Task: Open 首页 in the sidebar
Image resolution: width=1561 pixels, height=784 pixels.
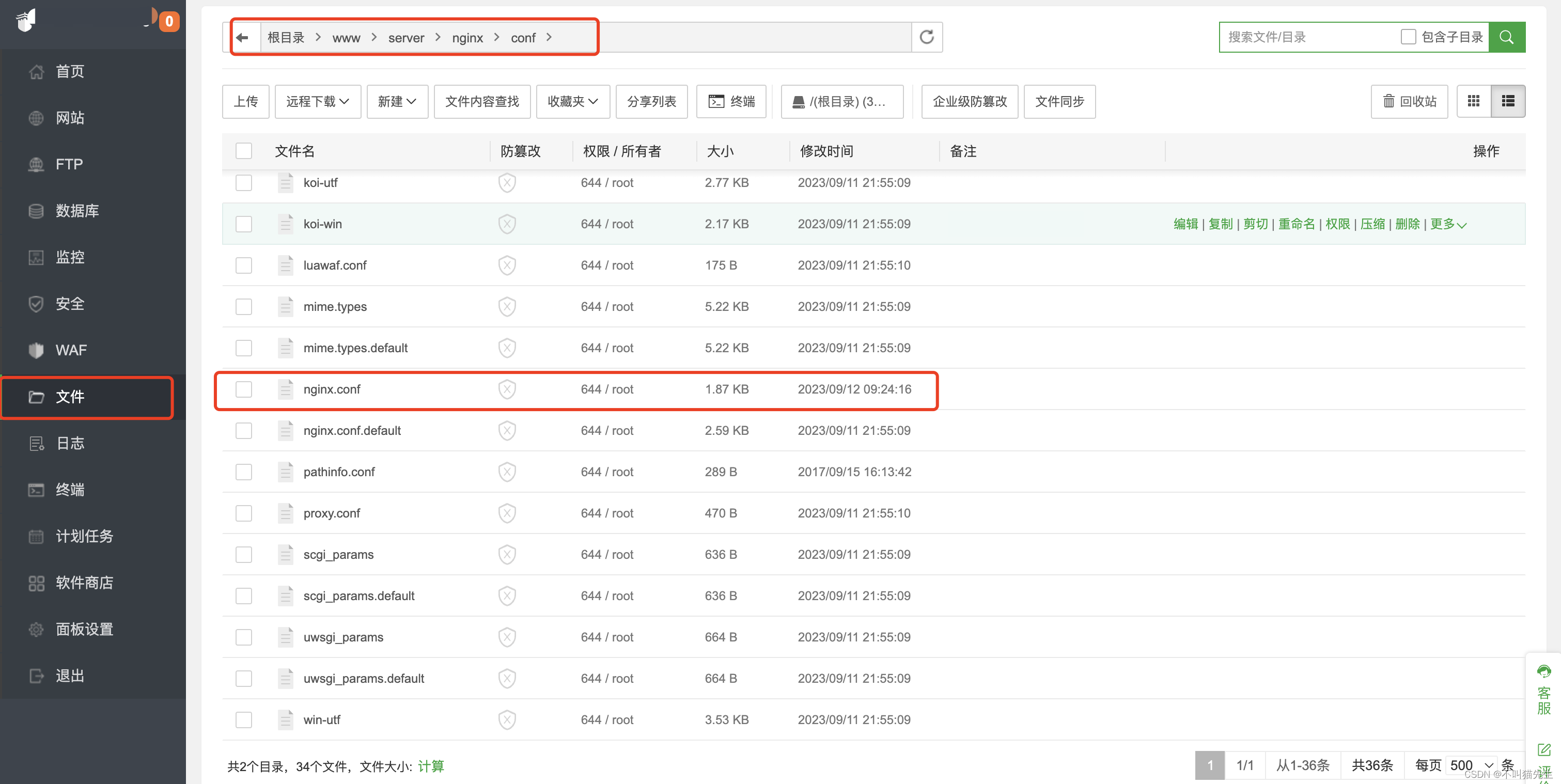Action: click(92, 71)
